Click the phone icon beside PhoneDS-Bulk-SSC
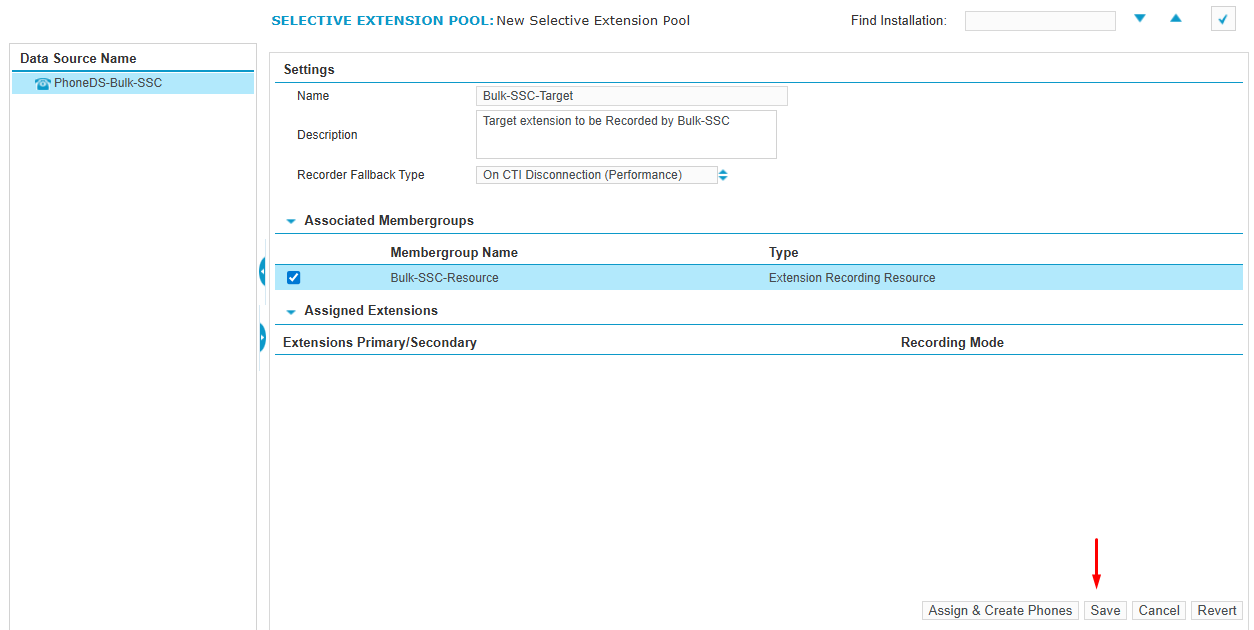 43,84
